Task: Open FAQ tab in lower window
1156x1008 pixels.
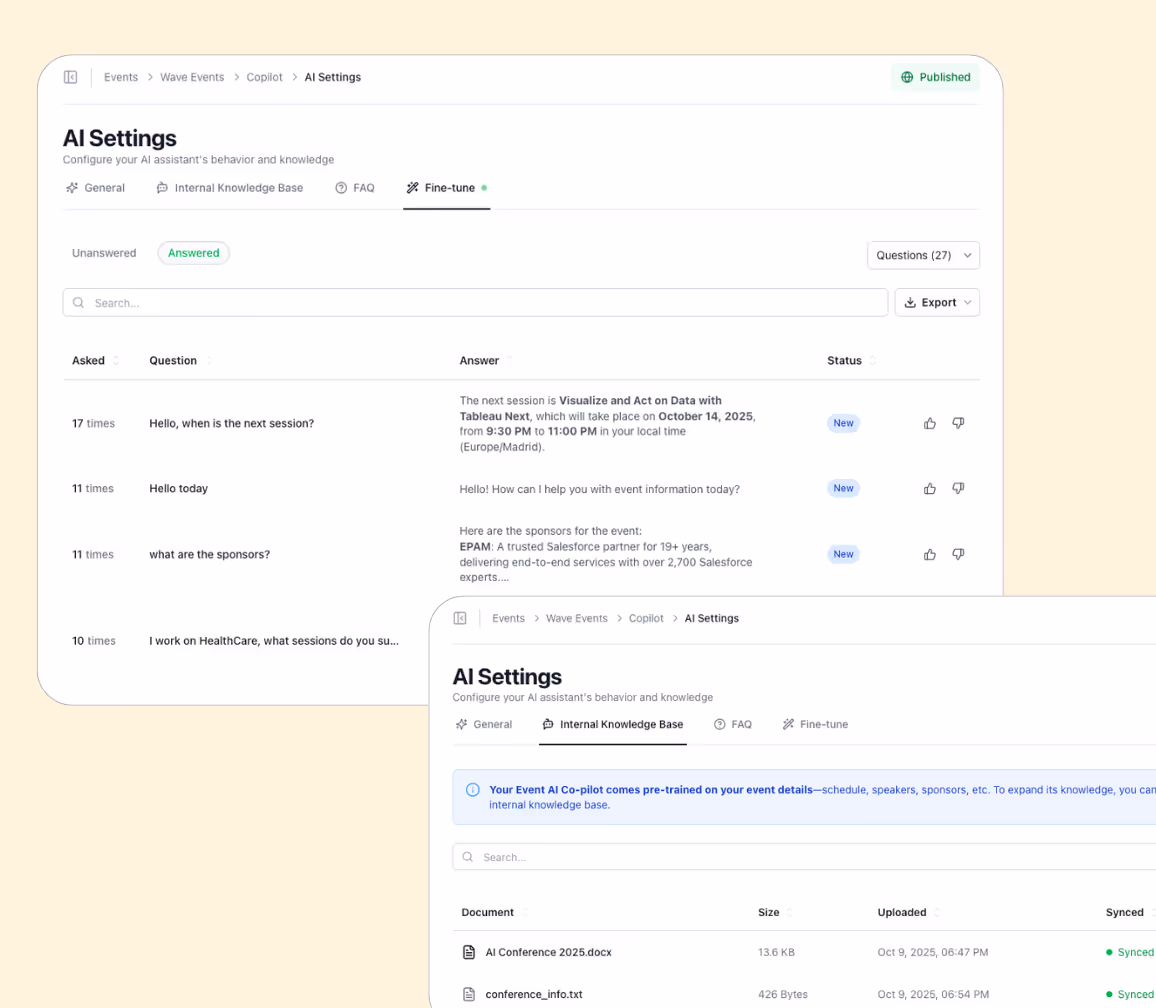Action: (734, 724)
